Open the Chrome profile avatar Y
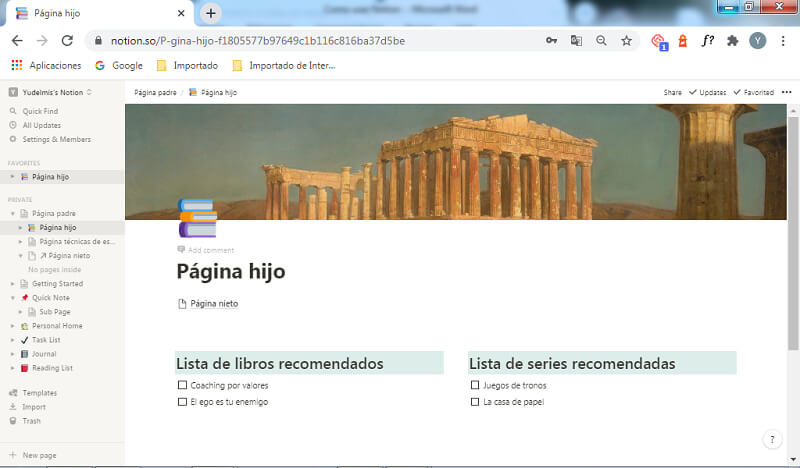800x468 pixels. point(757,41)
